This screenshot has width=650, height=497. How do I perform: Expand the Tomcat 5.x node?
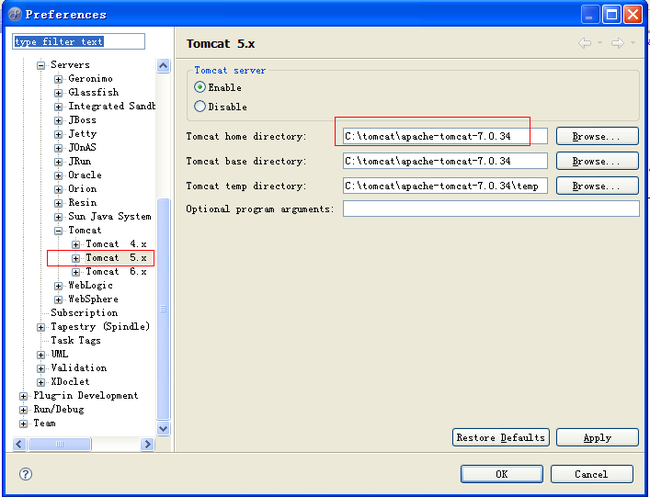(75, 258)
